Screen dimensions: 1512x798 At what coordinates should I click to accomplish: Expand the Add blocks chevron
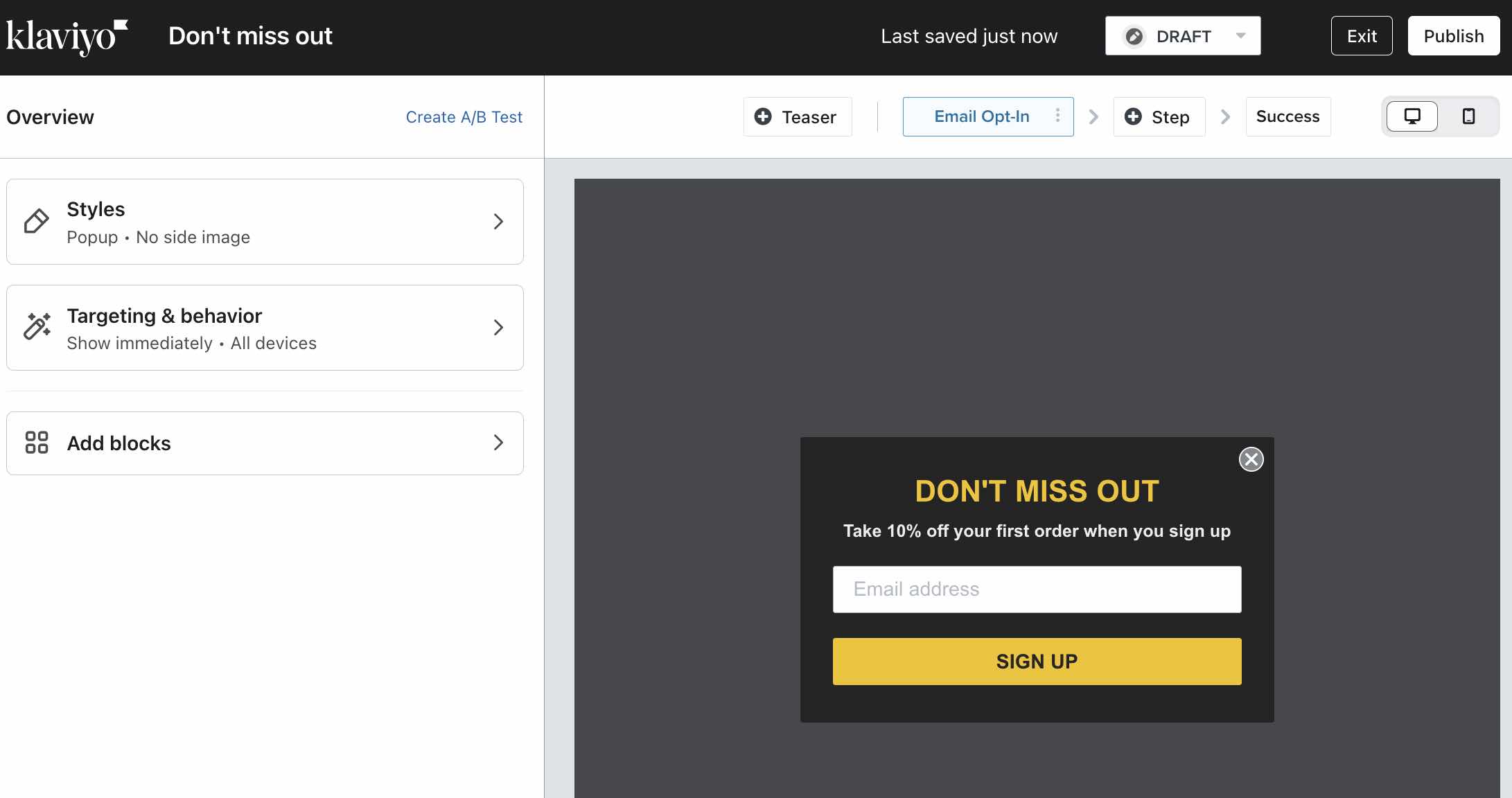[x=496, y=442]
